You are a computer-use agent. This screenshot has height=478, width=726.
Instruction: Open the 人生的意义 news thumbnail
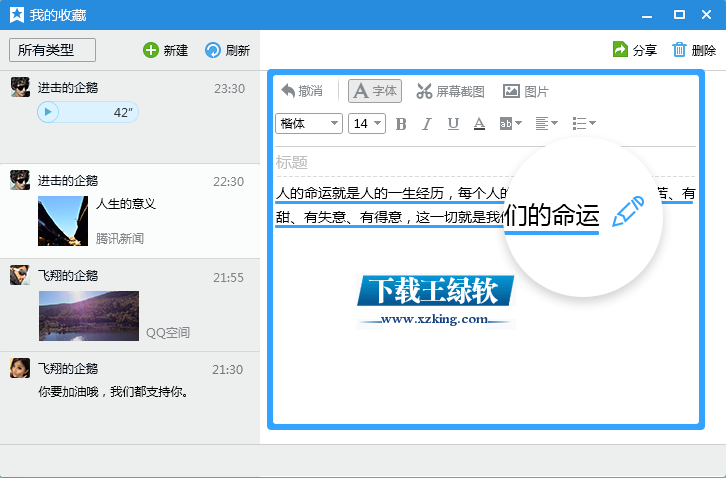click(x=63, y=221)
